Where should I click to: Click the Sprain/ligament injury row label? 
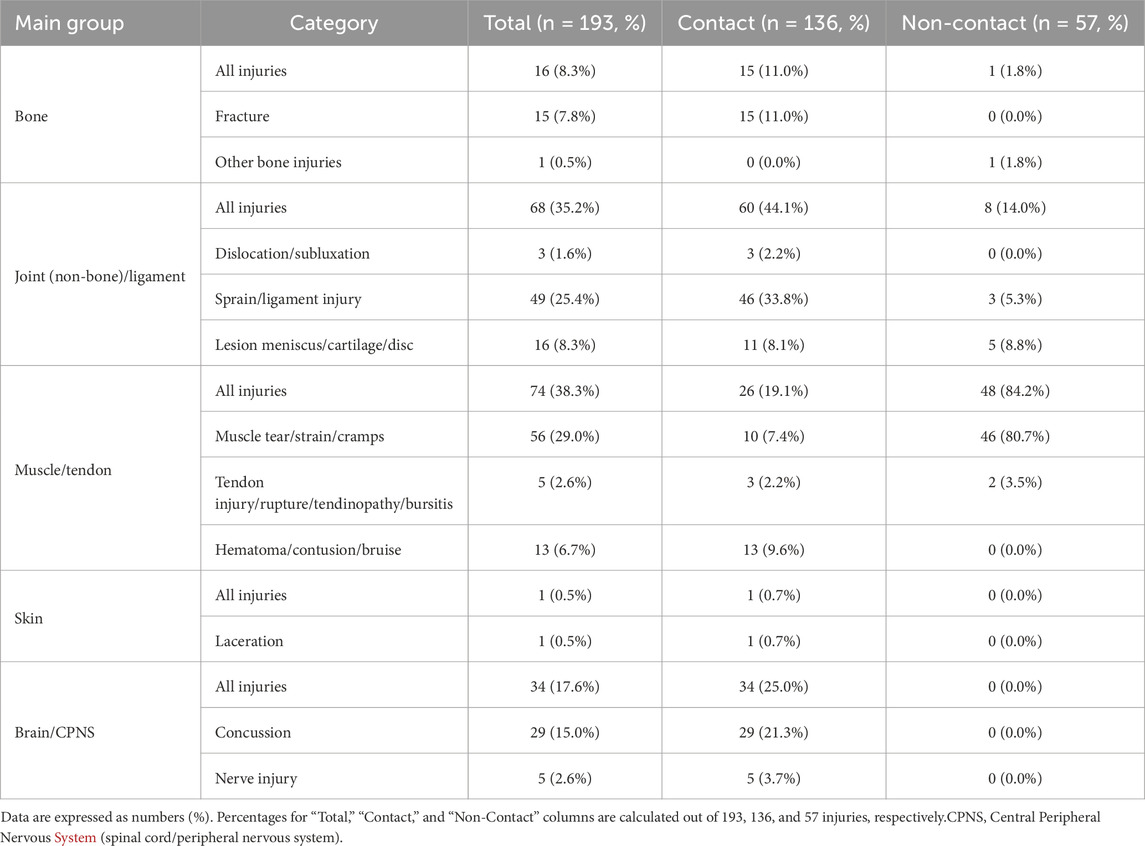coord(288,299)
